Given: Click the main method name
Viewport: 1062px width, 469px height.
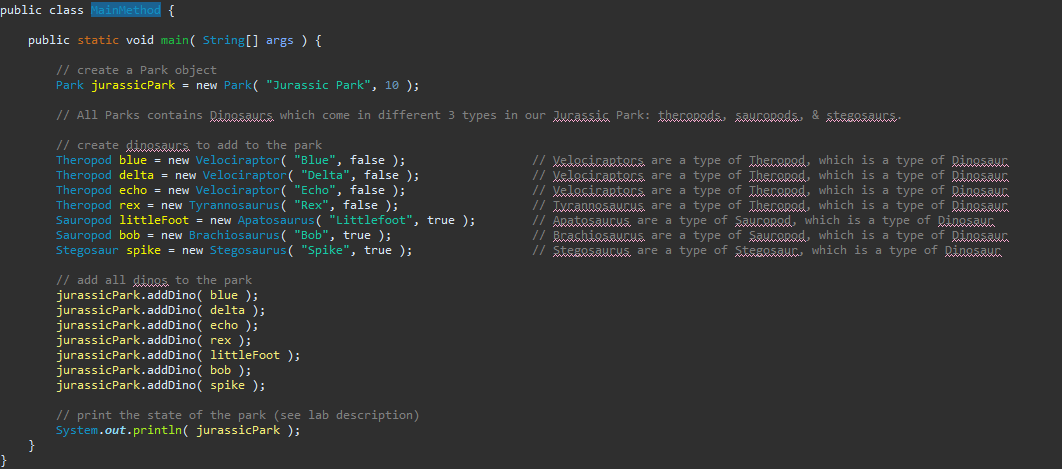Looking at the screenshot, I should point(175,40).
